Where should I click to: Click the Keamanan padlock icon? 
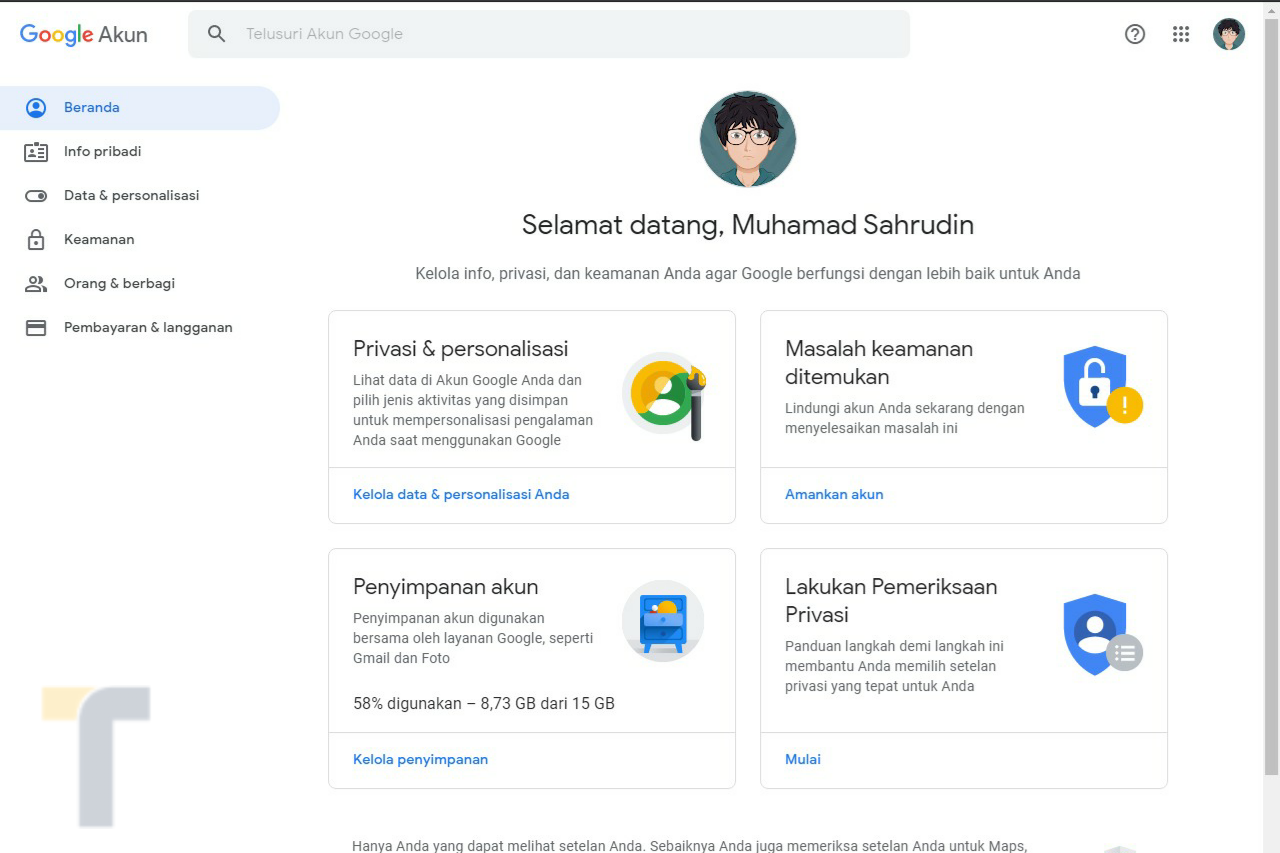point(36,240)
